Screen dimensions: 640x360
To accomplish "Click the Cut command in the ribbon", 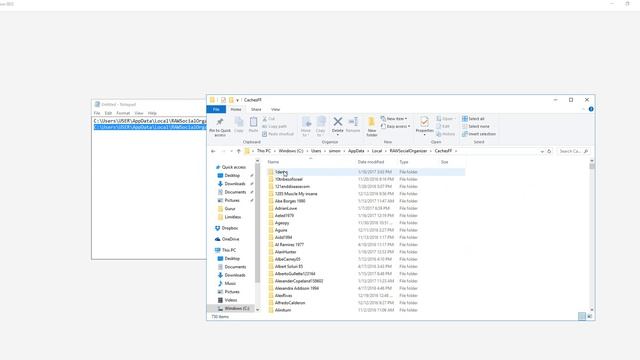I will click(x=269, y=119).
